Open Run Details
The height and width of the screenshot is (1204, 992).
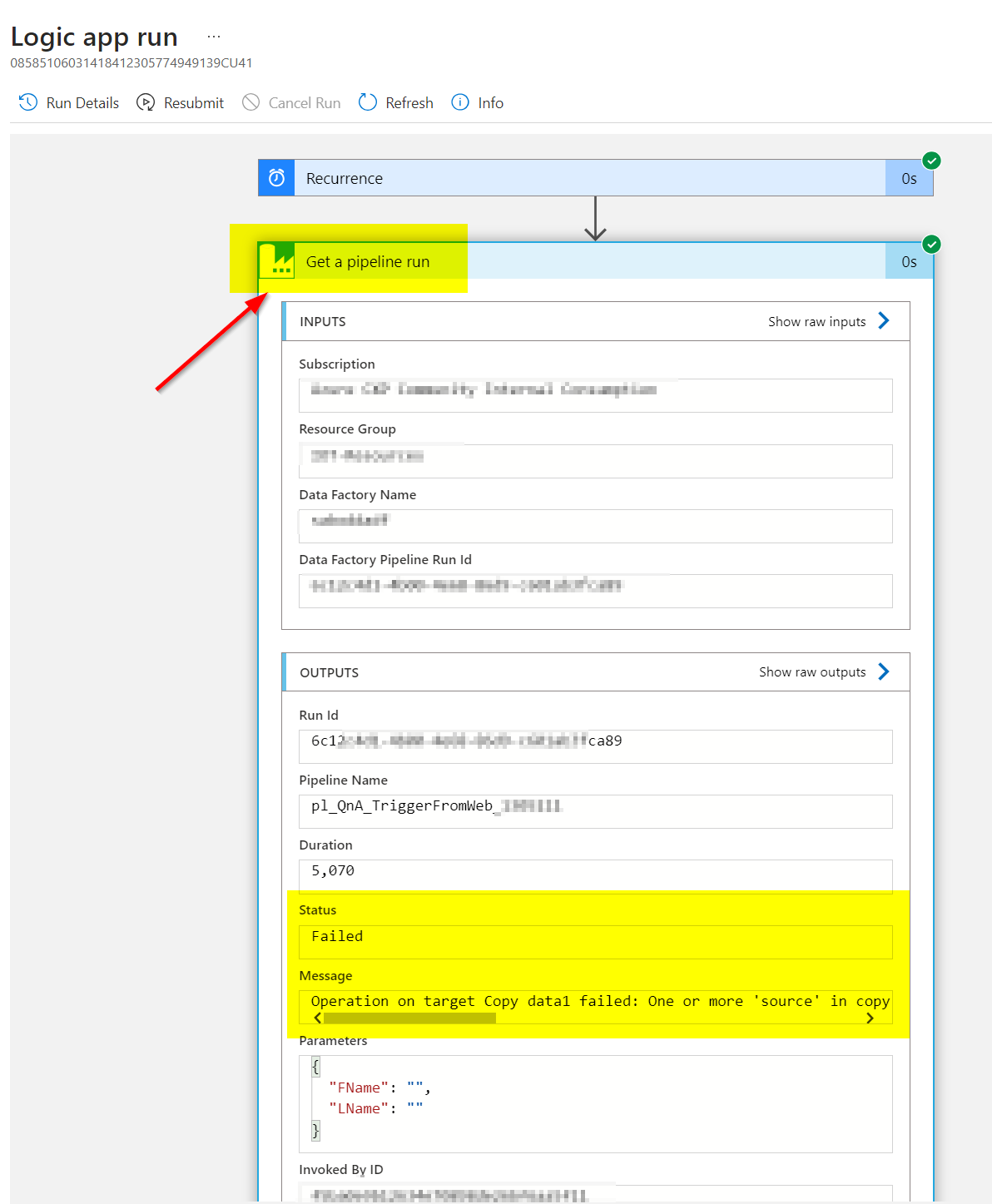point(69,102)
